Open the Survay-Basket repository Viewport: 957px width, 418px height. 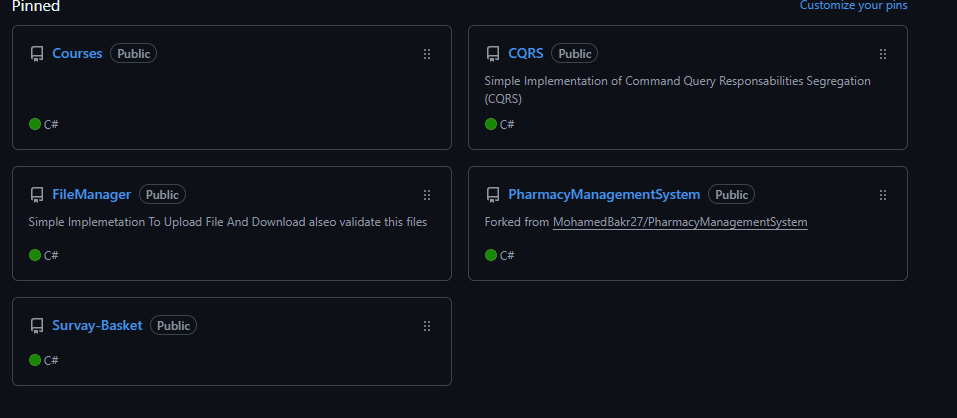(97, 325)
